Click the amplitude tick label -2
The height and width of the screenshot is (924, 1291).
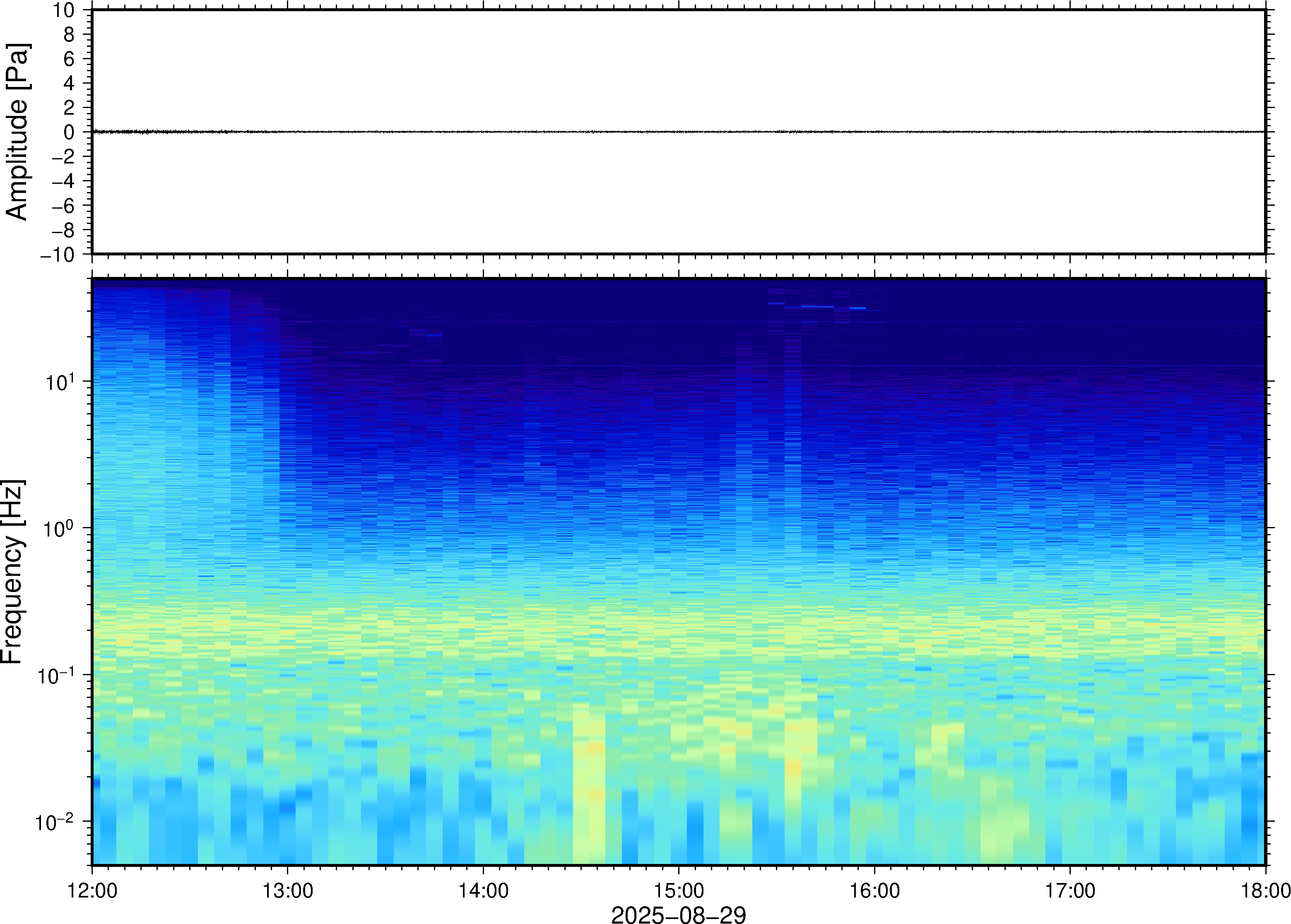pyautogui.click(x=63, y=156)
